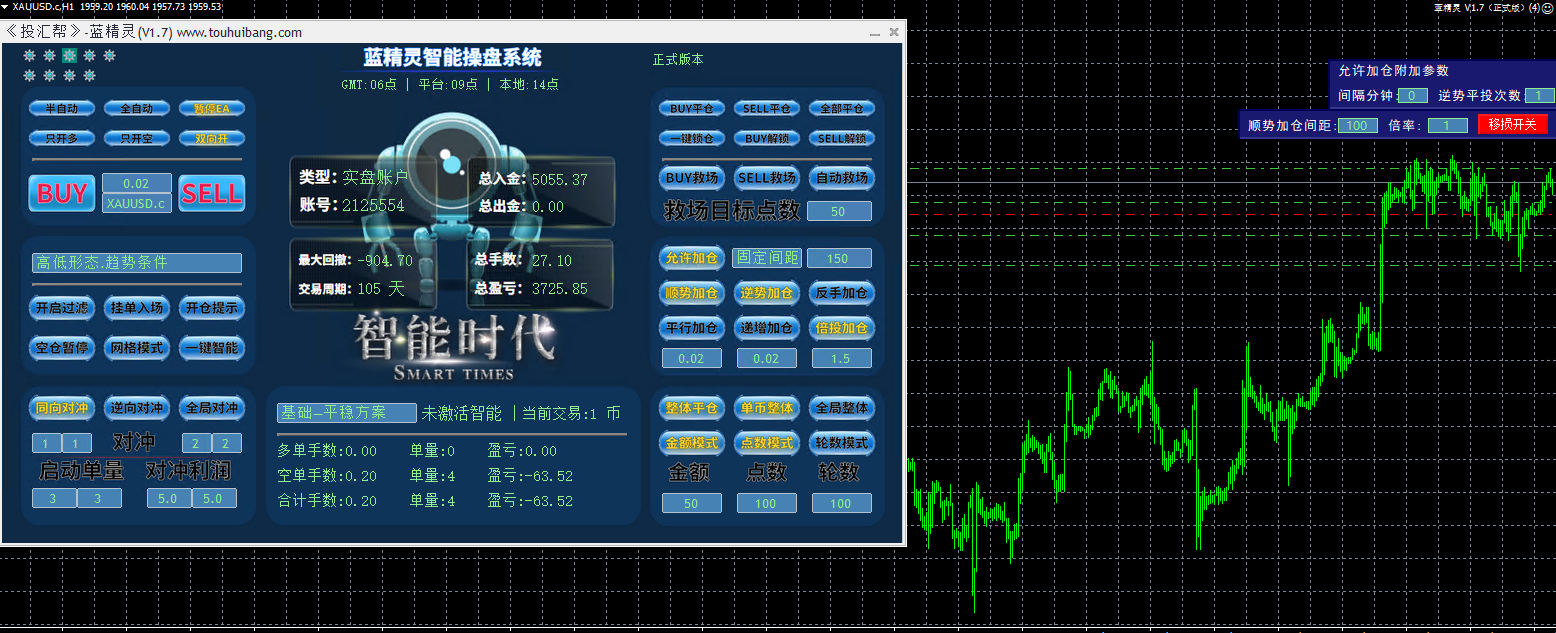This screenshot has width=1556, height=633.
Task: Click the 平行加仓 button
Action: (x=692, y=328)
